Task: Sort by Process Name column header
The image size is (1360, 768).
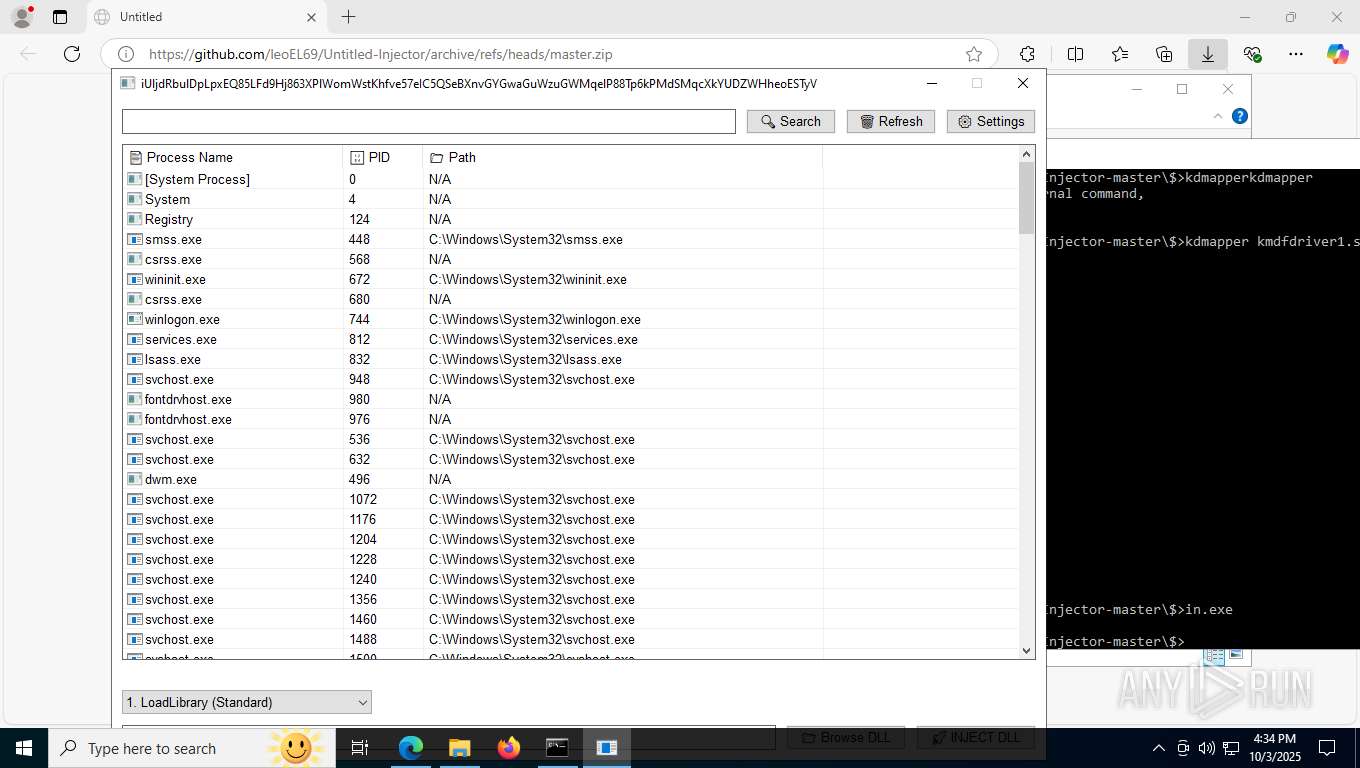Action: coord(233,157)
